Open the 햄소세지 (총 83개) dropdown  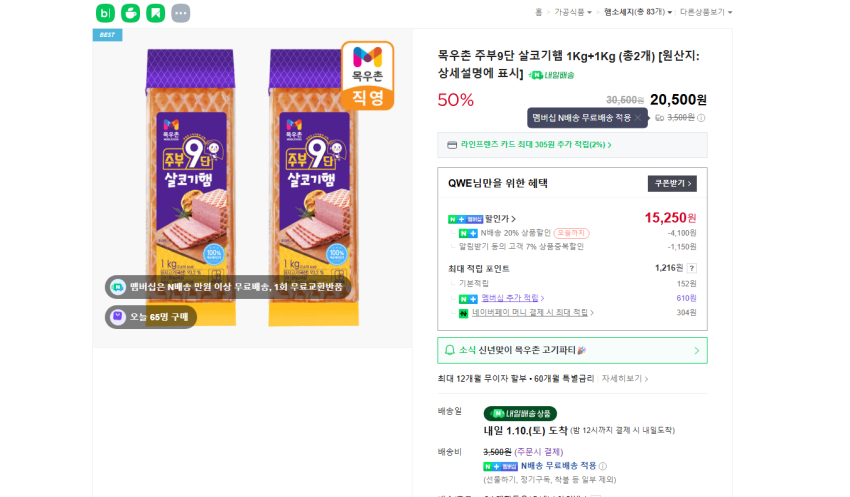[x=634, y=12]
